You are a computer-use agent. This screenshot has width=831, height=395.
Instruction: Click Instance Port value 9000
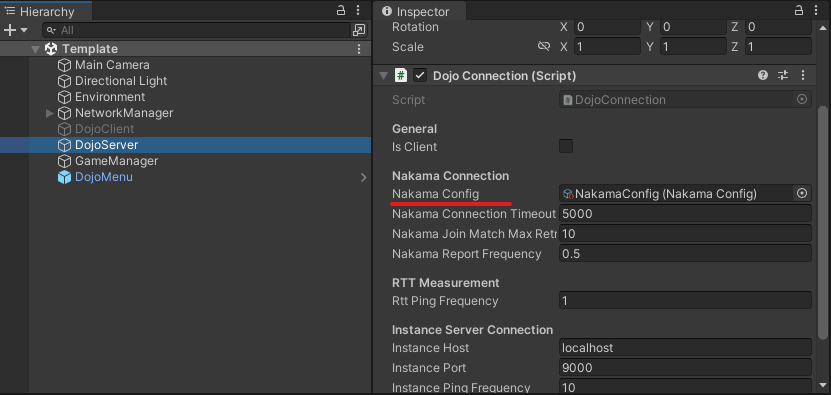pyautogui.click(x=685, y=367)
